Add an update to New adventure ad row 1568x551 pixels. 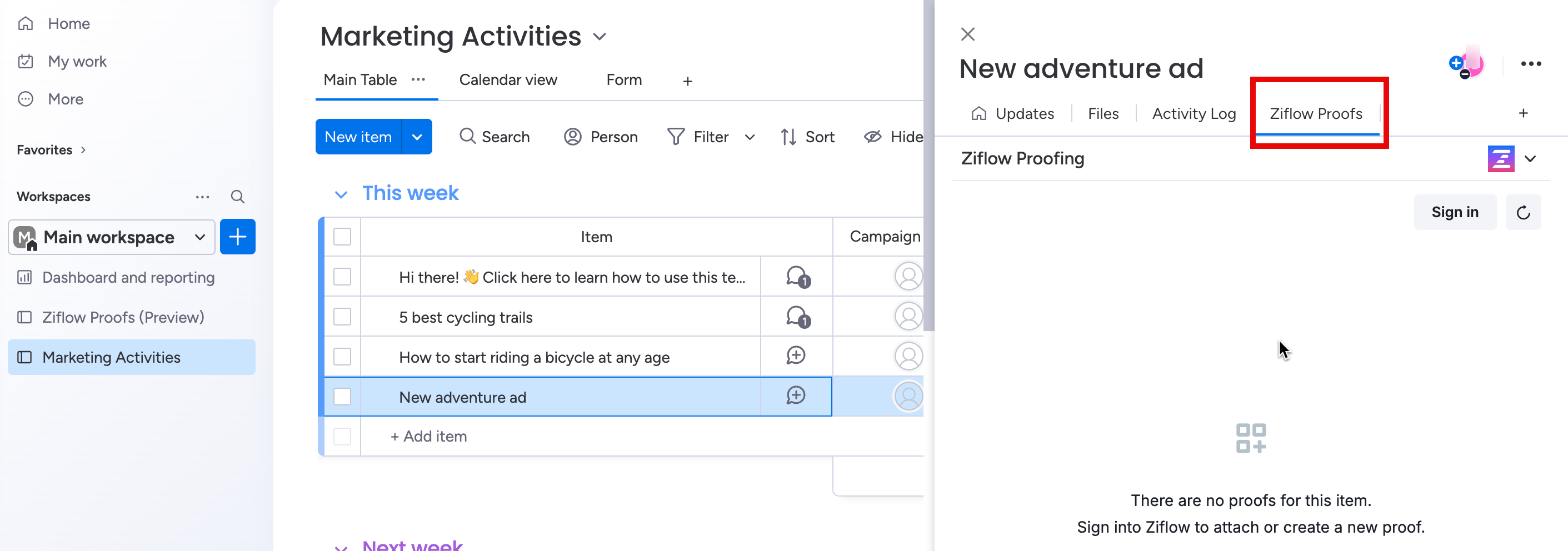click(796, 396)
